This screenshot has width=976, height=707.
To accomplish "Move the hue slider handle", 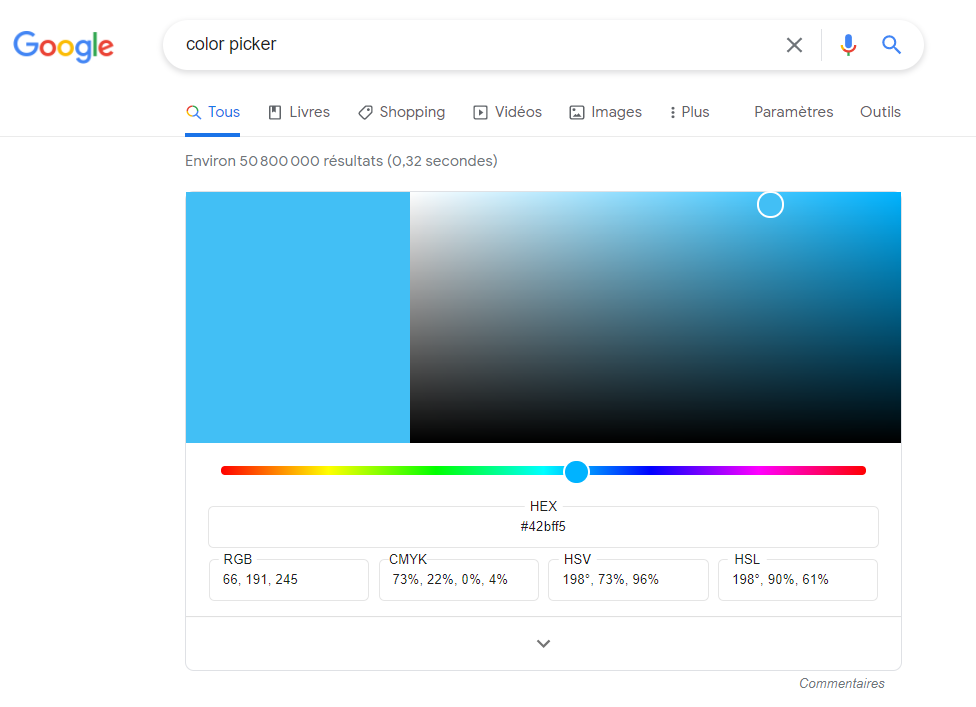I will tap(576, 470).
